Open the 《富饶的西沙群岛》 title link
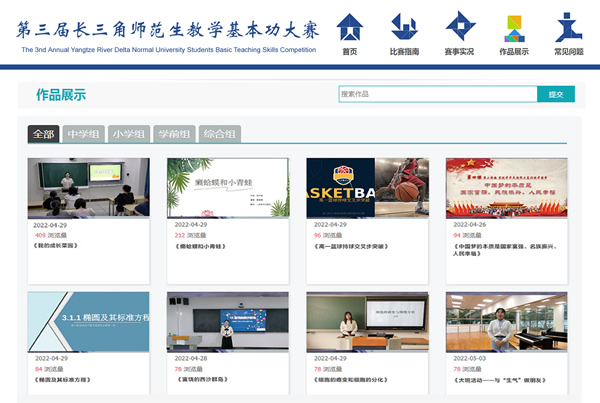The width and height of the screenshot is (600, 403). point(204,380)
